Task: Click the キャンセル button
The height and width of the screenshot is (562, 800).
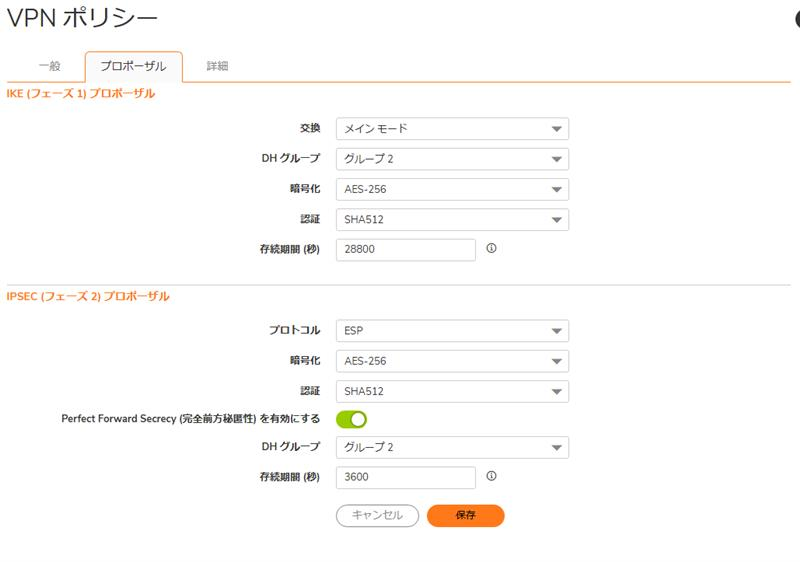Action: pyautogui.click(x=378, y=516)
